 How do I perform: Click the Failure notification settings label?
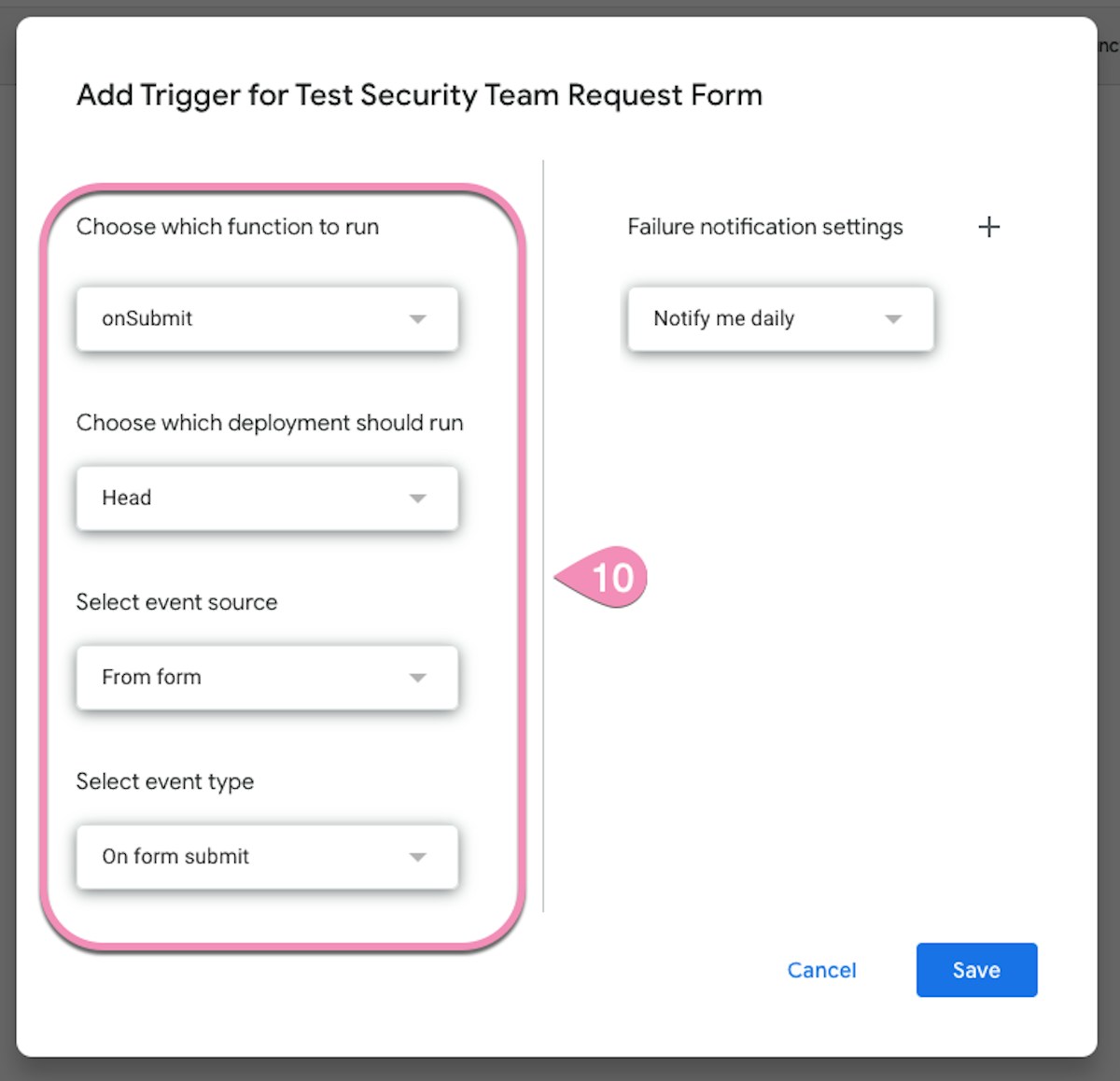[764, 227]
